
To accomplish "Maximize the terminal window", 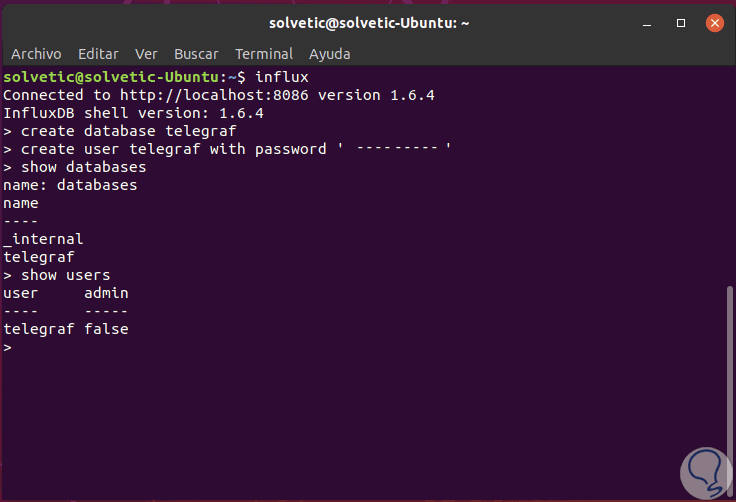I will (681, 22).
